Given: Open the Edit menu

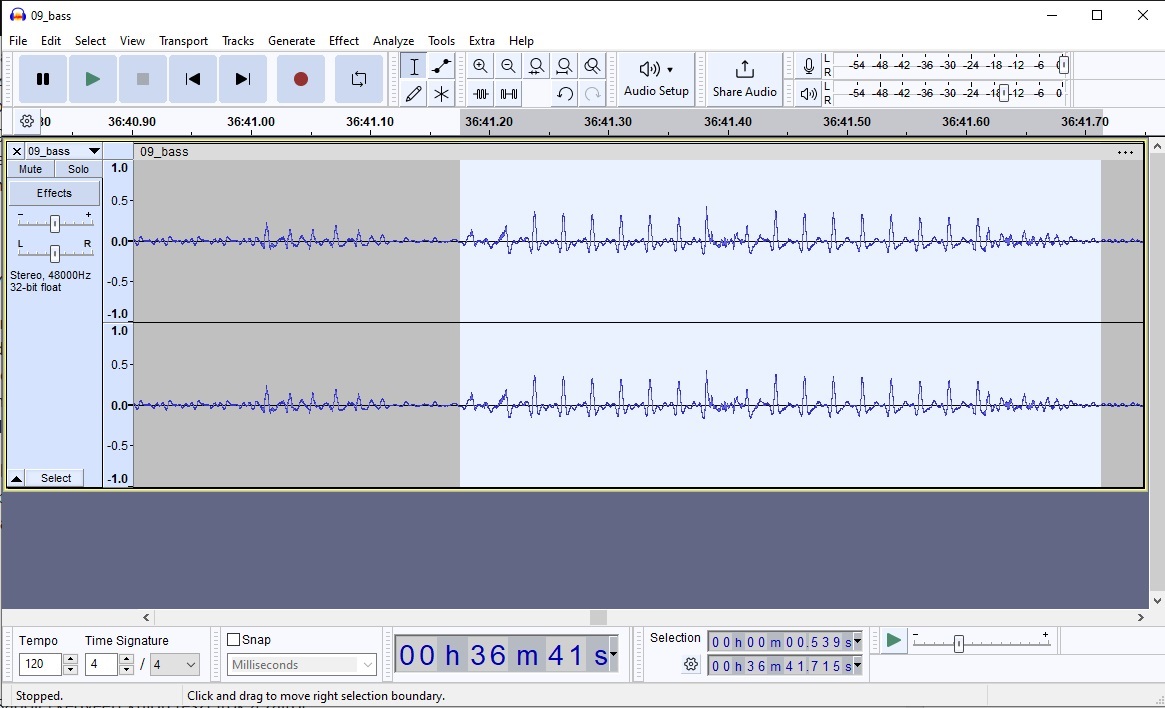Looking at the screenshot, I should (x=51, y=41).
